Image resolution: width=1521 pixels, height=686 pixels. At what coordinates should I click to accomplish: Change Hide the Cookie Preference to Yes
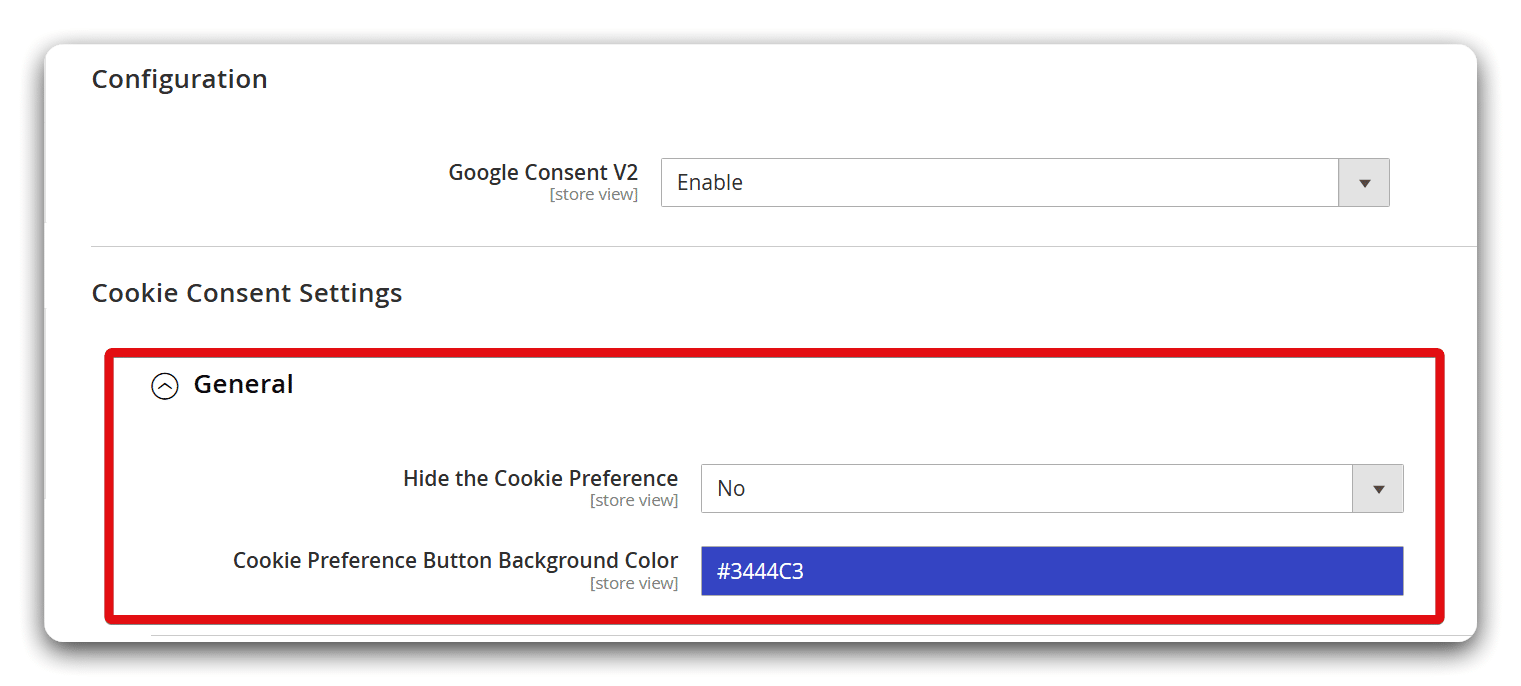(x=1020, y=488)
